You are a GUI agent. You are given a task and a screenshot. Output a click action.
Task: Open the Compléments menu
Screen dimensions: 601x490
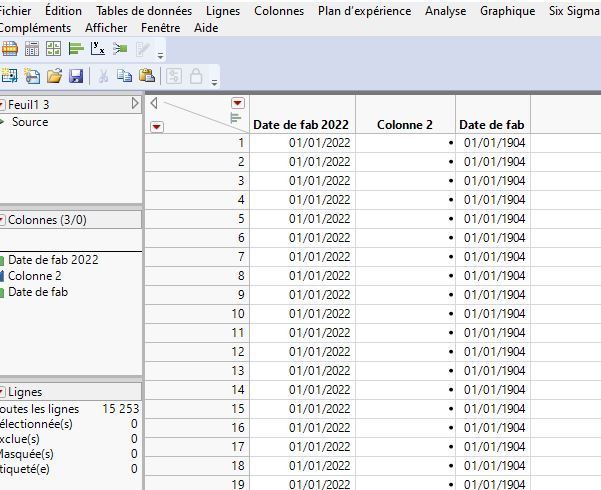click(x=35, y=28)
